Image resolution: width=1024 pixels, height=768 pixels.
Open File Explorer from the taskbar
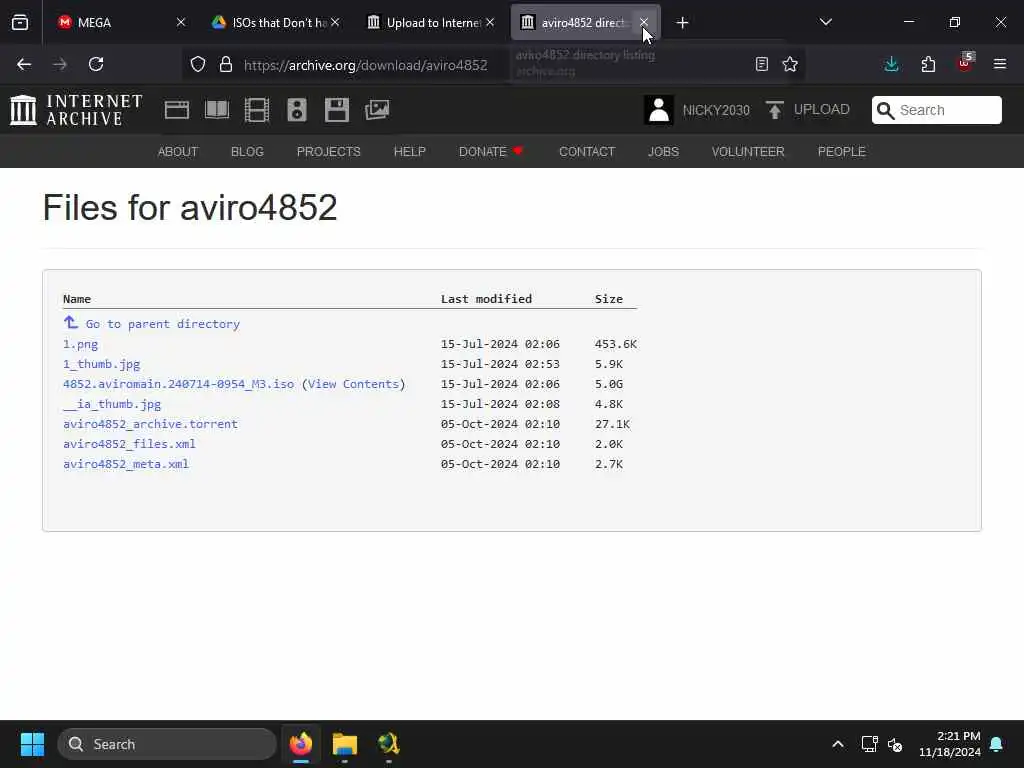[344, 744]
